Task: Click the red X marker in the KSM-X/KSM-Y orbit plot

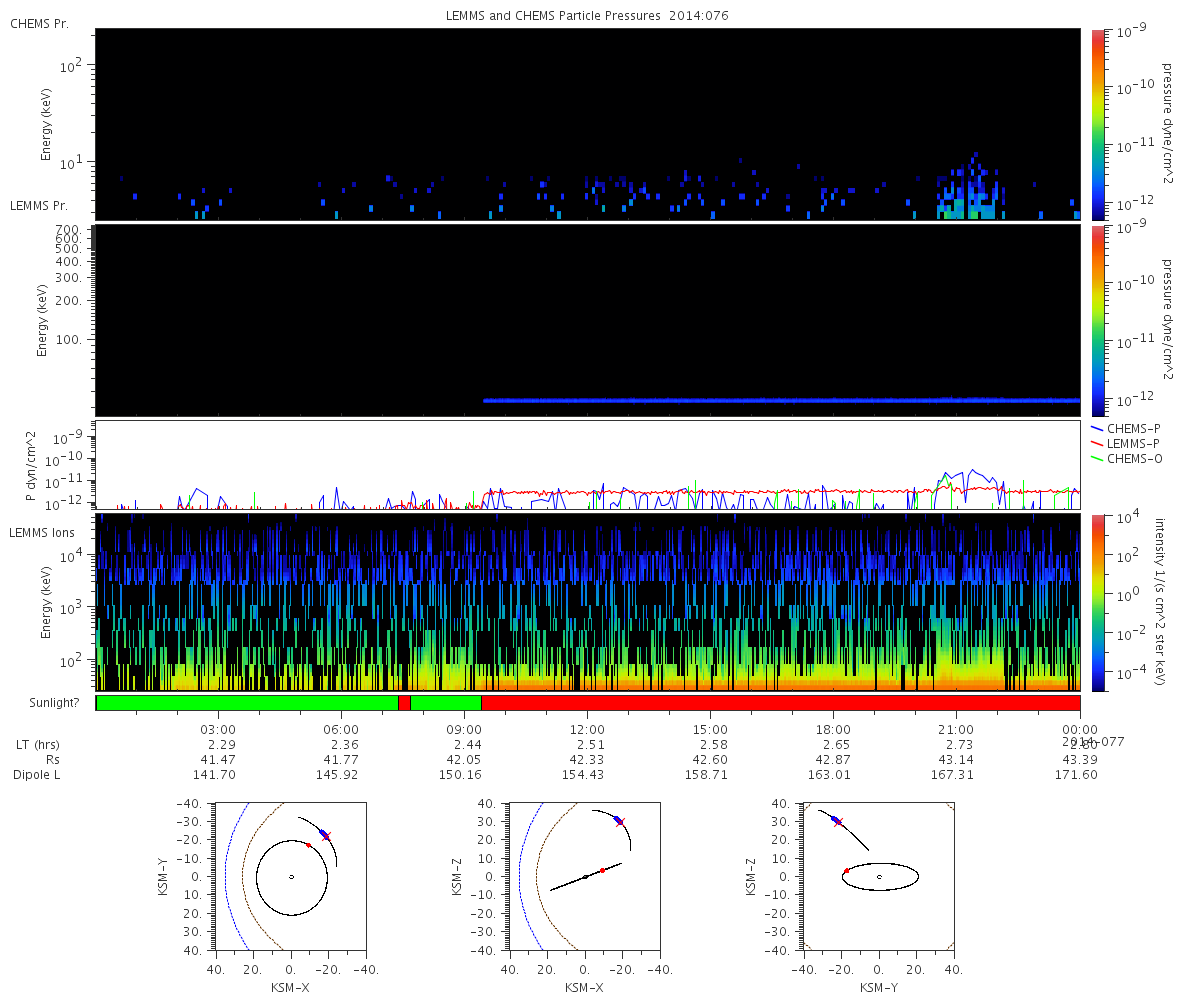Action: tap(326, 836)
